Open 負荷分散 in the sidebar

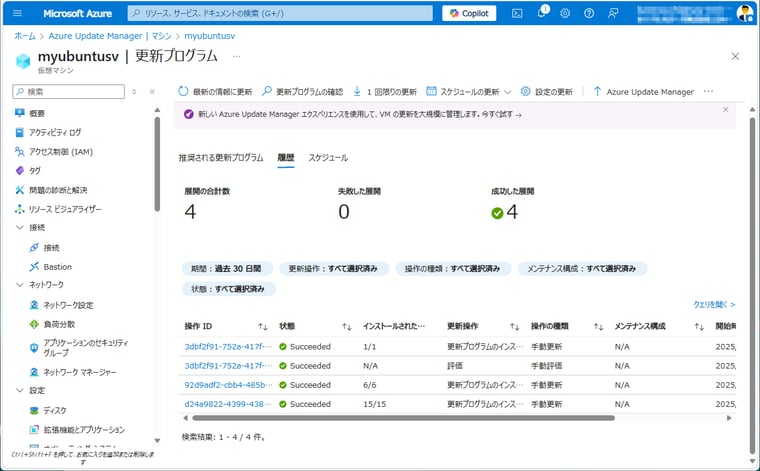pos(52,324)
